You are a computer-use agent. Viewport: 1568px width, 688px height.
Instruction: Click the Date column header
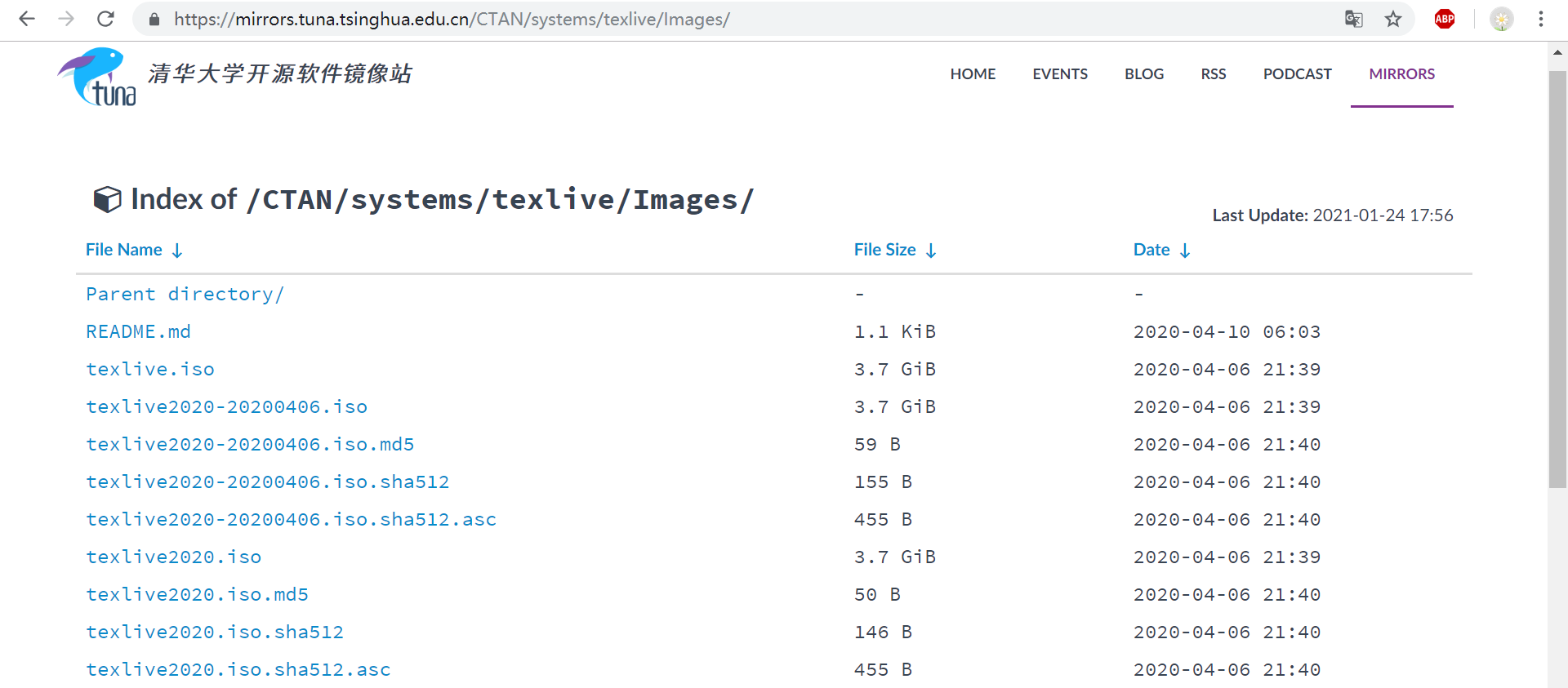1151,250
